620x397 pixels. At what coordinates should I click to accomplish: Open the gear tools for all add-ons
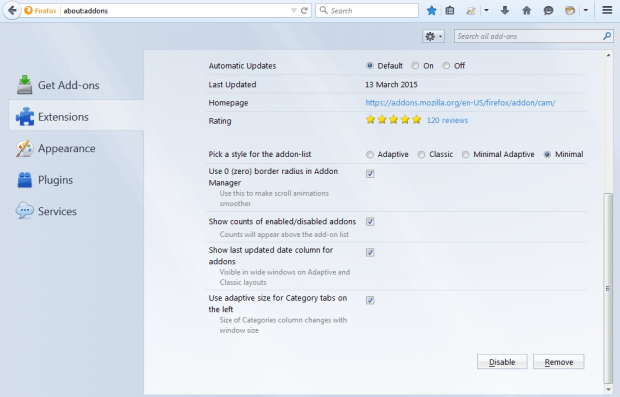click(433, 36)
